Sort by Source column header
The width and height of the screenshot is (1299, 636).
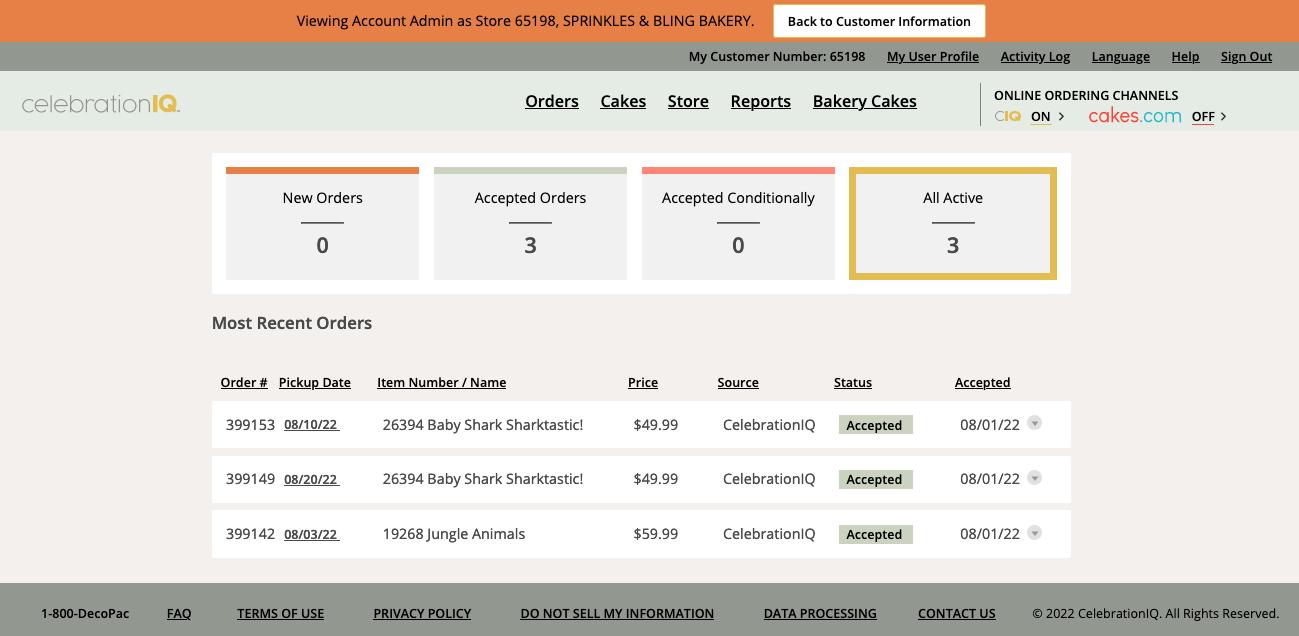tap(738, 382)
